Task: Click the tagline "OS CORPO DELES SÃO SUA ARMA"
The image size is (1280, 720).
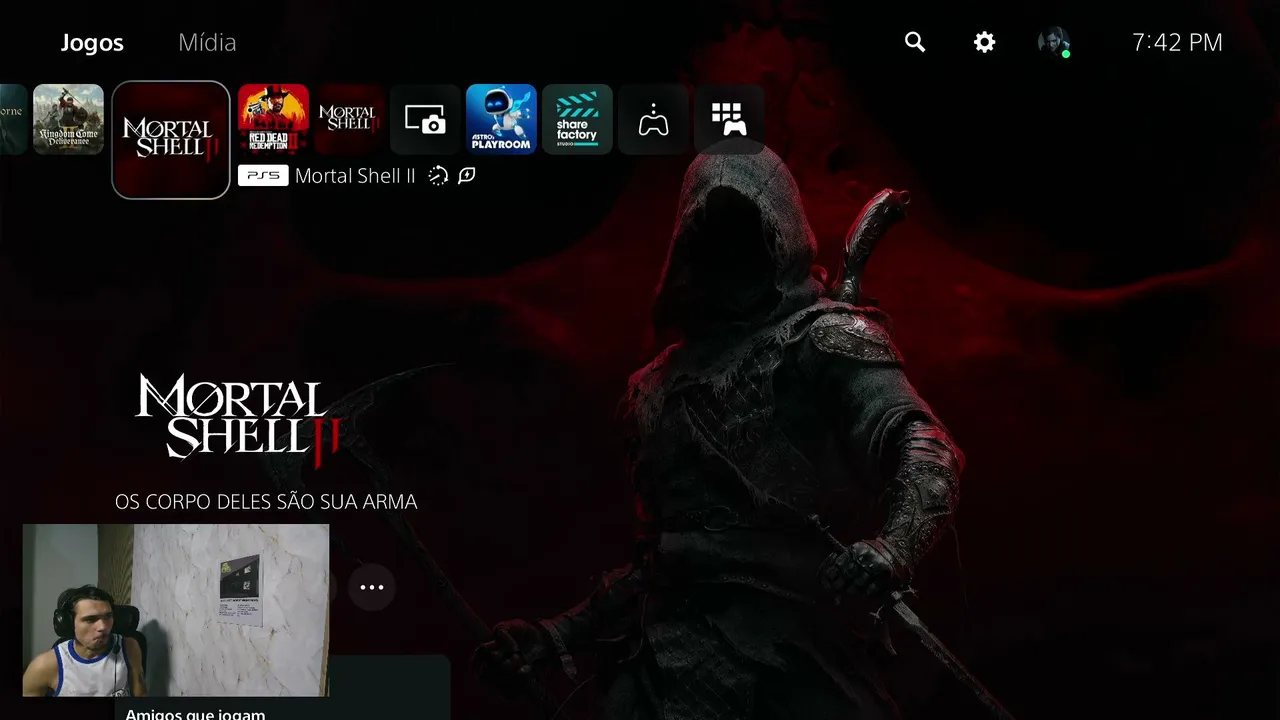Action: (x=266, y=502)
